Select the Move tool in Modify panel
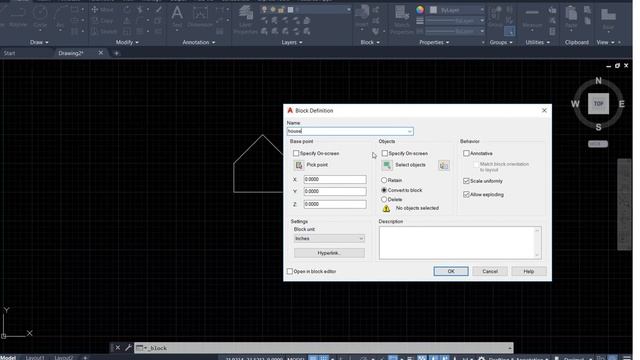Screen dimensions: 640x360 click(103, 9)
